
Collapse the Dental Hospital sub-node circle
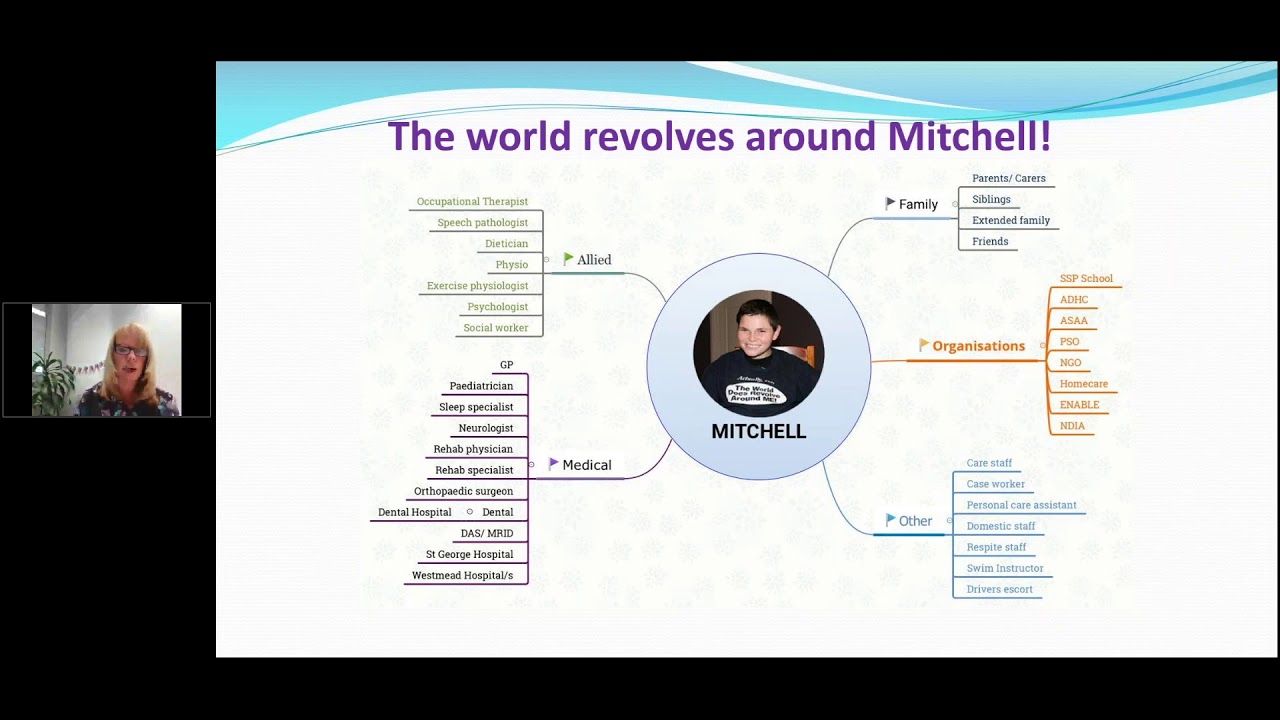tap(469, 512)
